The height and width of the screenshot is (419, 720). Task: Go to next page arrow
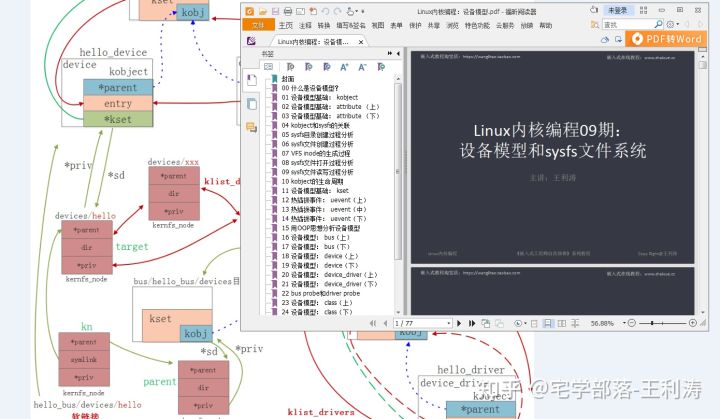(x=459, y=323)
